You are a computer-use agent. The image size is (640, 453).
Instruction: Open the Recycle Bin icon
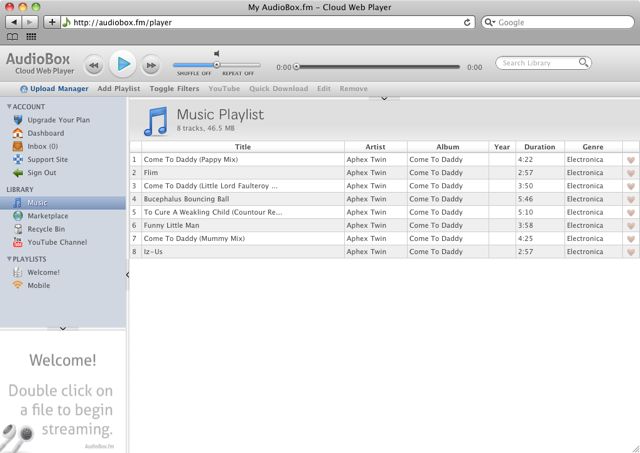pyautogui.click(x=18, y=229)
